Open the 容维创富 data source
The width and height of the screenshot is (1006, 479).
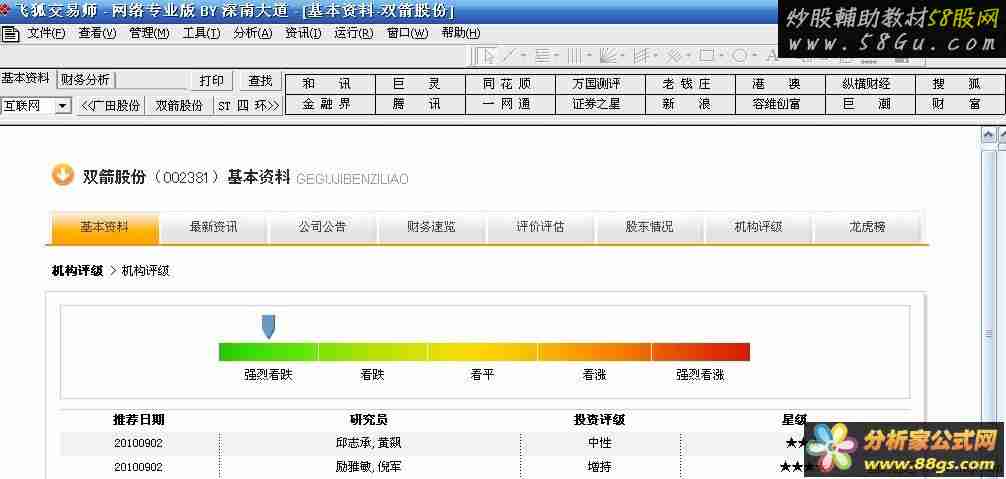[x=780, y=105]
